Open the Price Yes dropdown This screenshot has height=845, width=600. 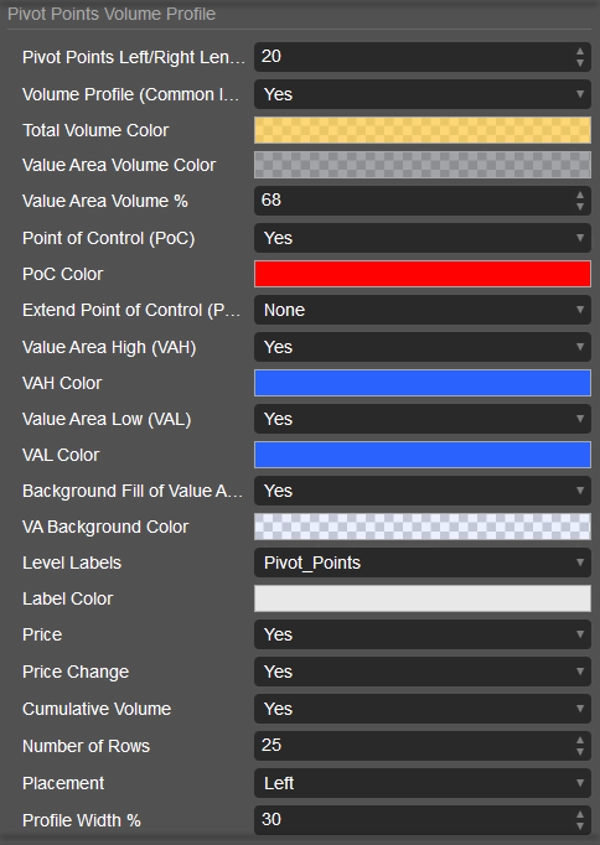pos(422,635)
